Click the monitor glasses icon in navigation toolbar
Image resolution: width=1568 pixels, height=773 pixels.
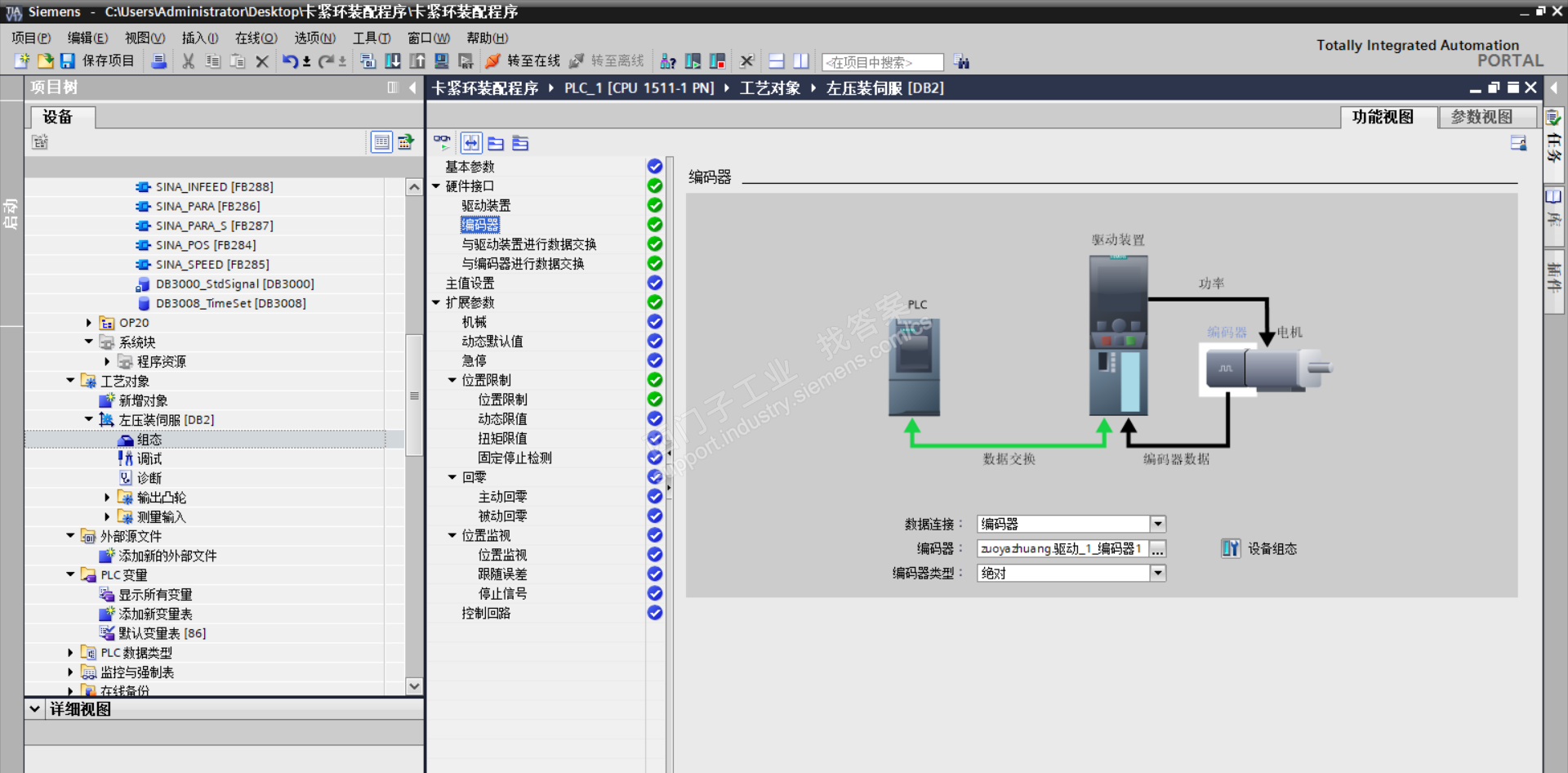(442, 143)
